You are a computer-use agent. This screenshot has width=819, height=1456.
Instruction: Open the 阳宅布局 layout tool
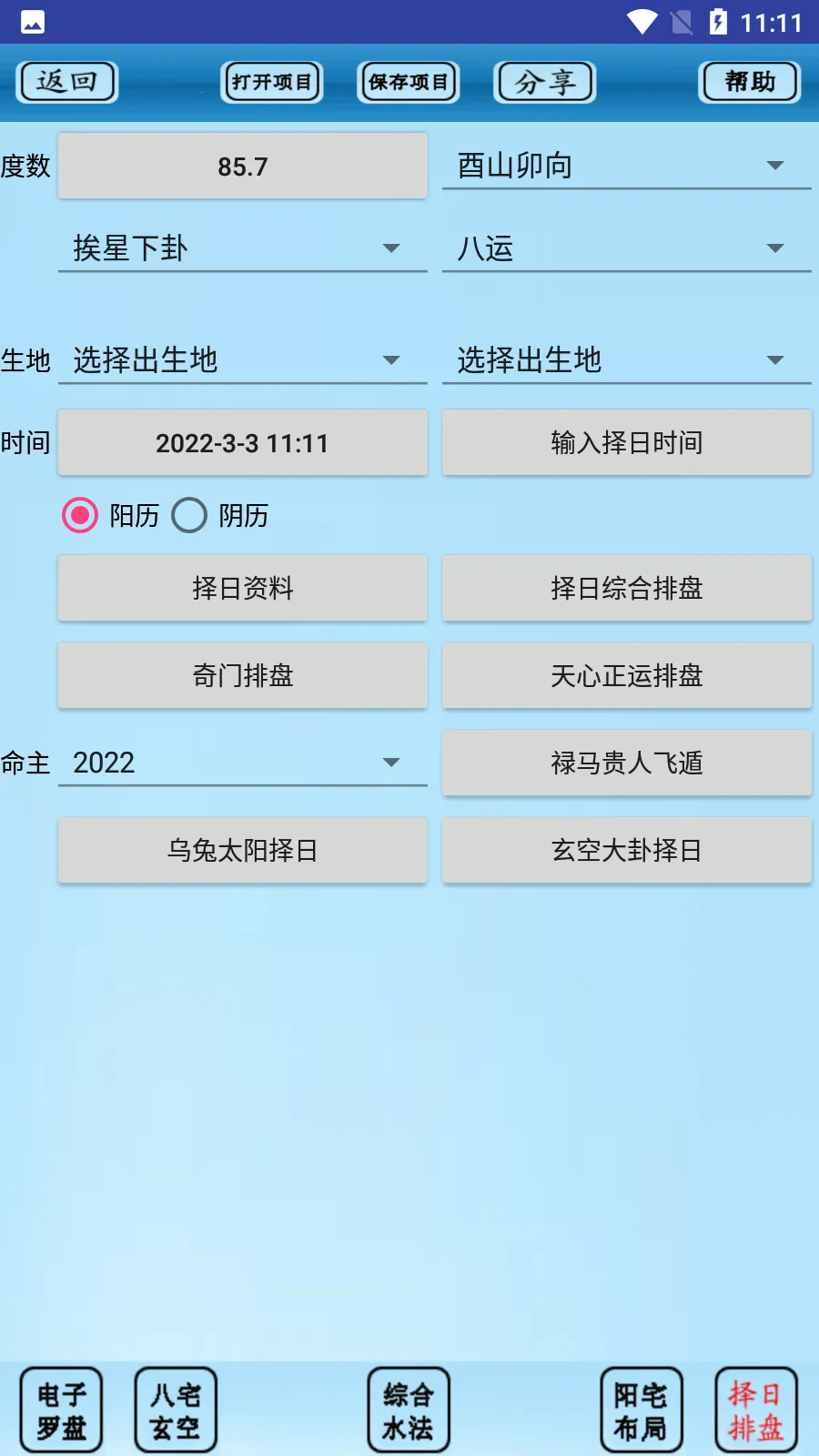(641, 1409)
